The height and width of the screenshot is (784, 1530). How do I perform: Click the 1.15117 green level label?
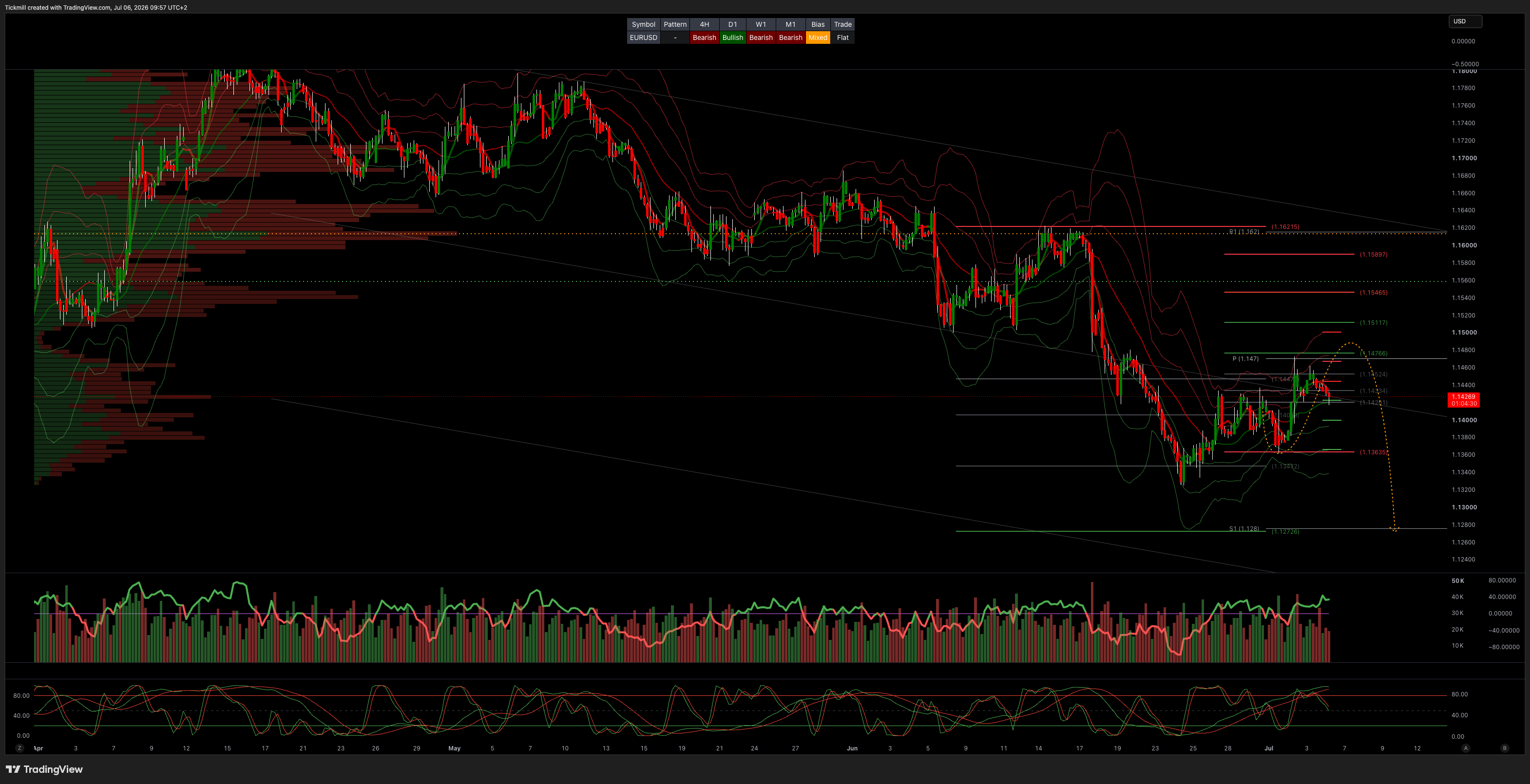[1373, 323]
